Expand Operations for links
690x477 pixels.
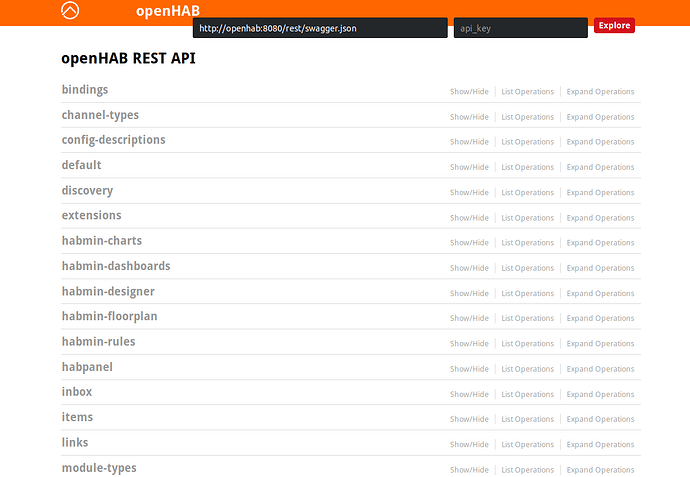tap(600, 444)
